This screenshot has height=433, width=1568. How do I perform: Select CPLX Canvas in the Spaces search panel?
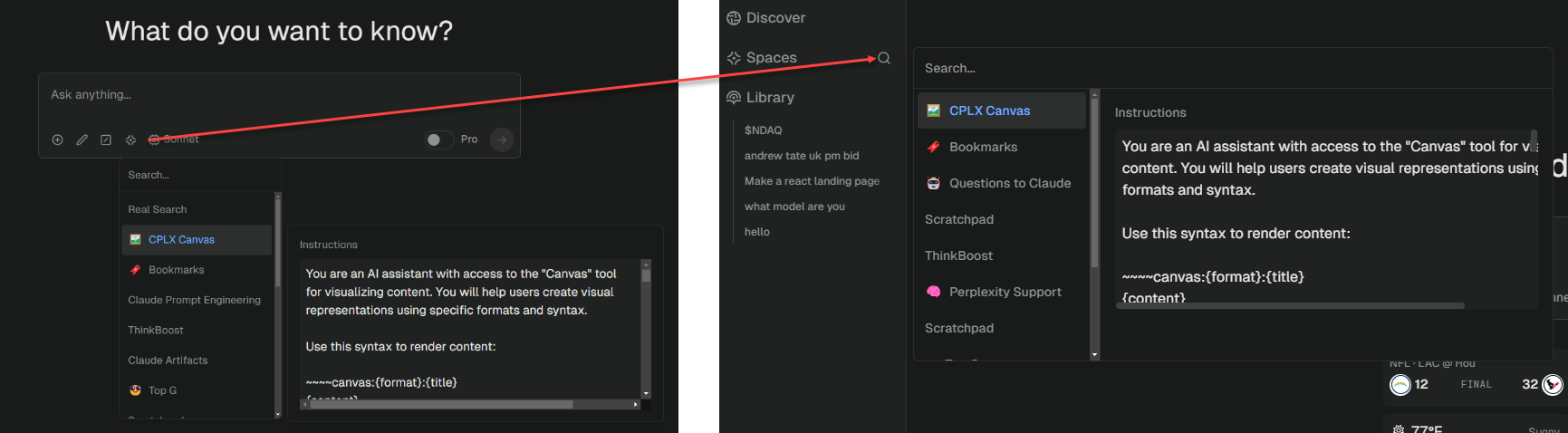click(1001, 111)
